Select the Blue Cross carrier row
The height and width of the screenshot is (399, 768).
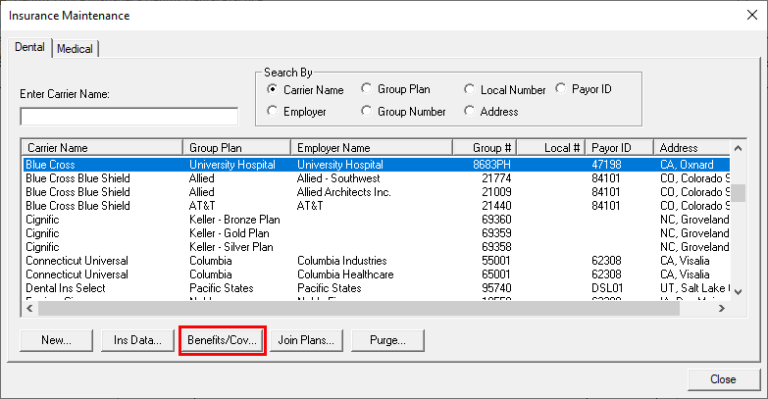pos(376,164)
